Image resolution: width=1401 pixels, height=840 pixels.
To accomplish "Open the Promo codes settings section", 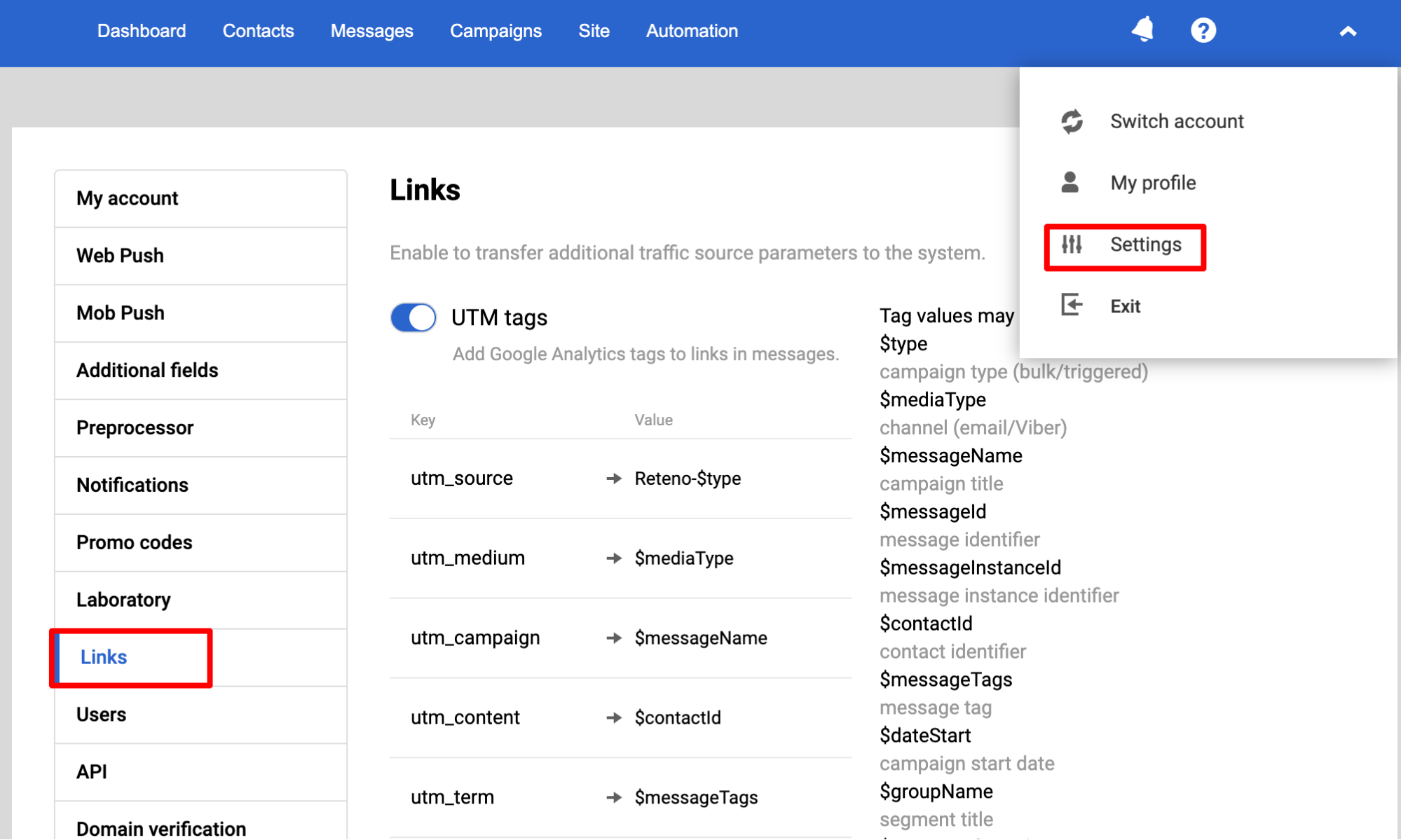I will coord(134,542).
